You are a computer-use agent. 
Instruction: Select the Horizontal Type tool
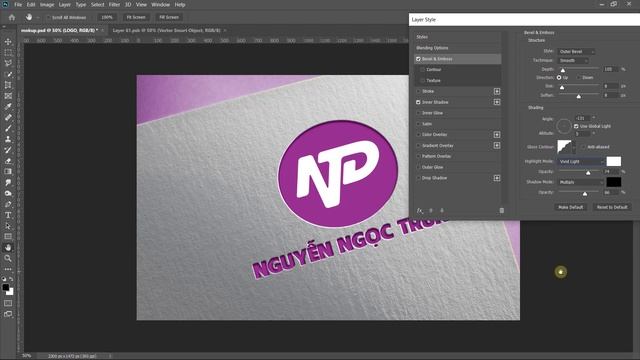(x=8, y=215)
